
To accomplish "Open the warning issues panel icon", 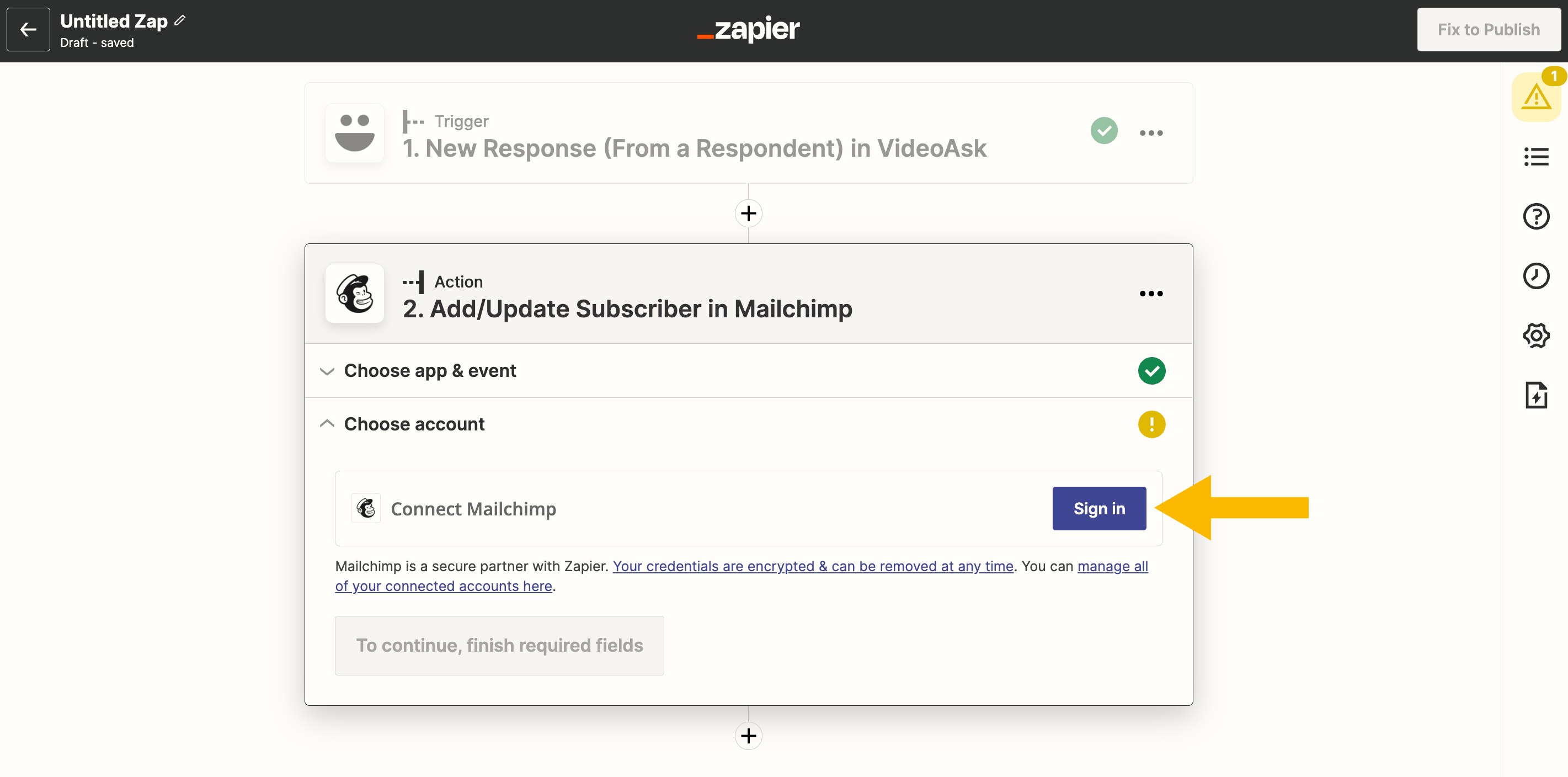I will coord(1537,97).
